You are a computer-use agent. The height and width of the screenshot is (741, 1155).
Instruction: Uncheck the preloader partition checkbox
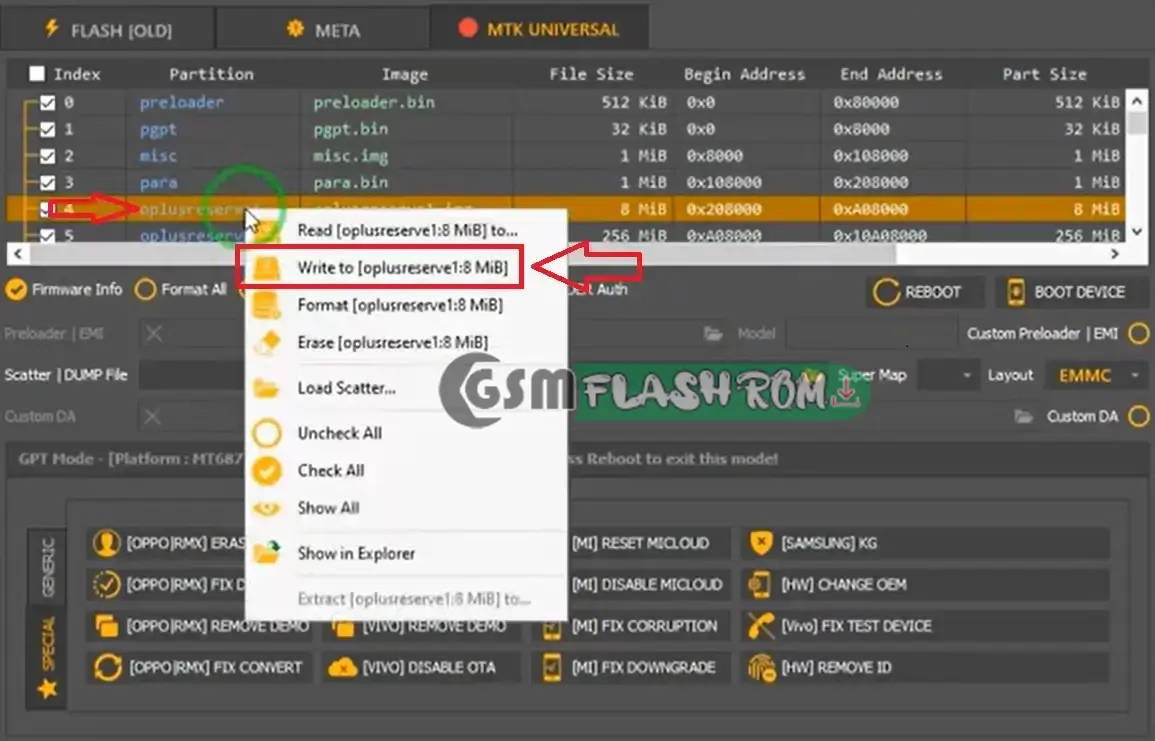pos(47,102)
